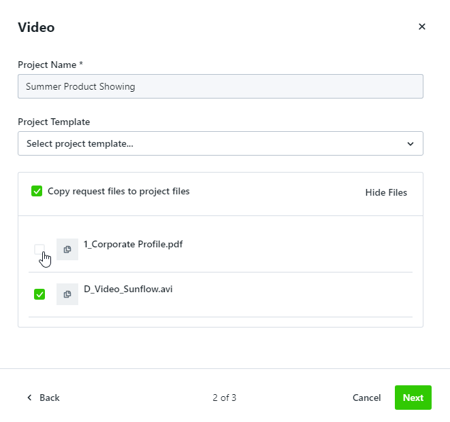Click the copy icon beside D_Video_Sunflow.avi
Screen dimensions: 450x422
click(67, 294)
